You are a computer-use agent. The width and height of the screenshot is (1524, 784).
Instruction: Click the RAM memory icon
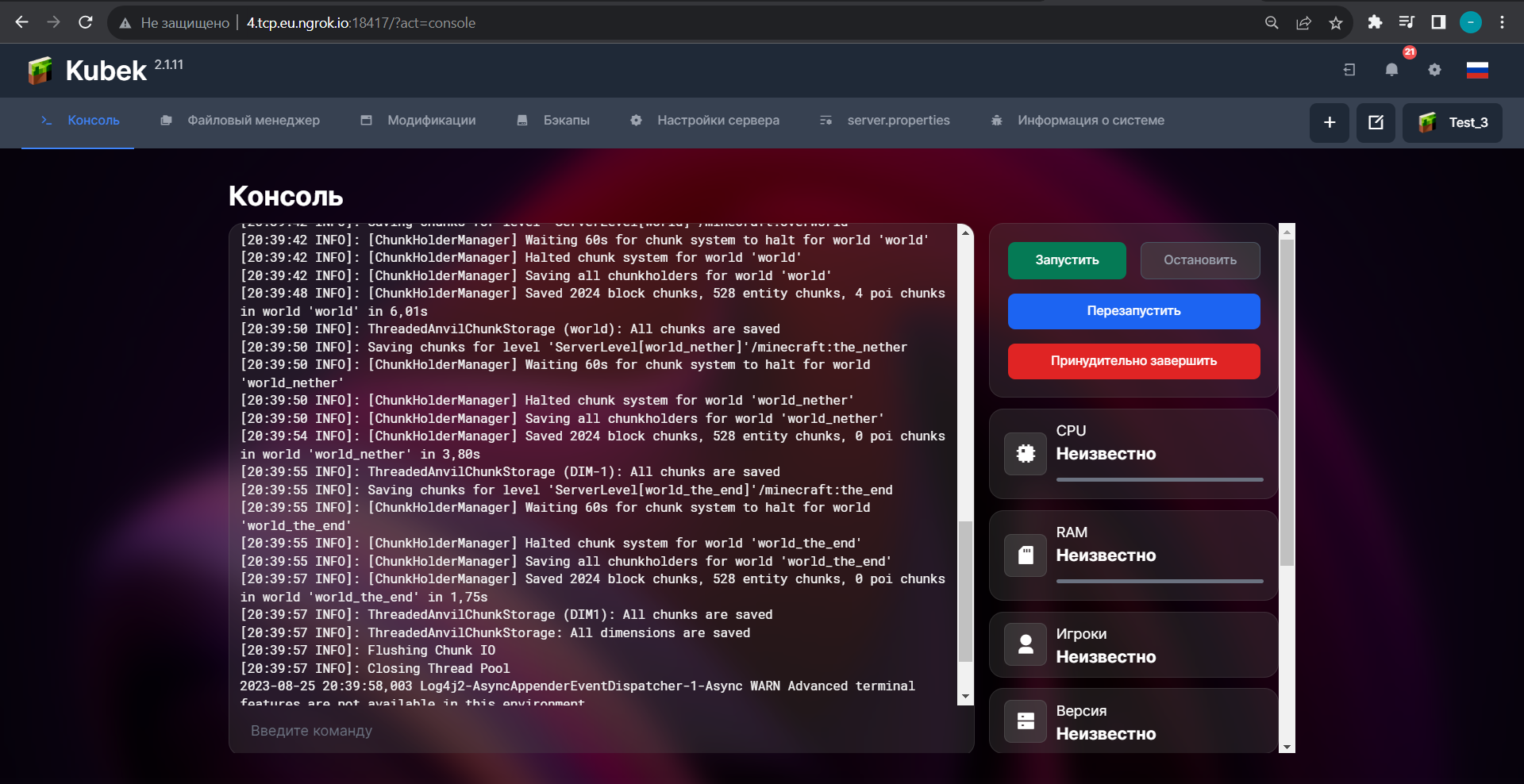1025,555
